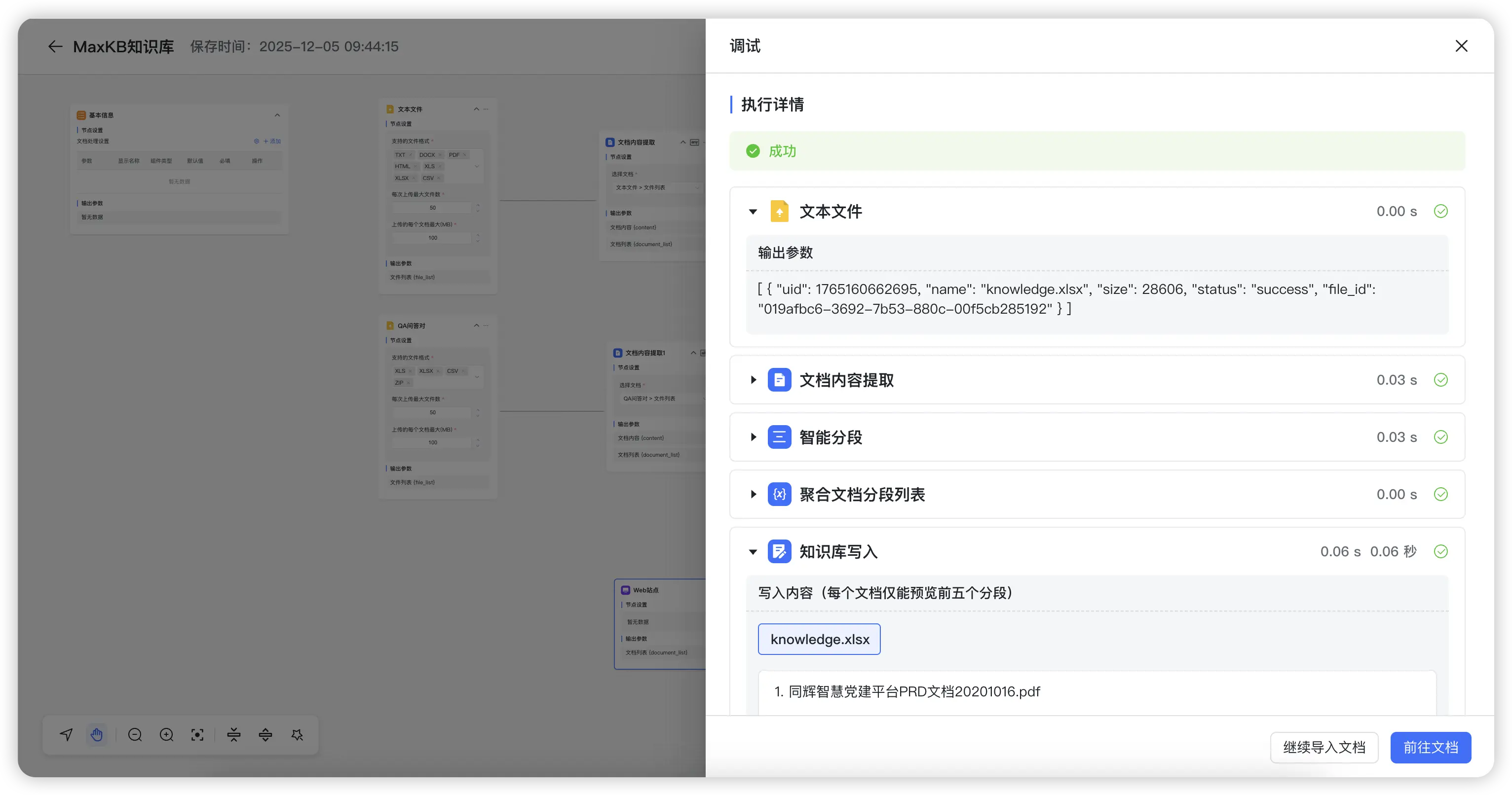Viewport: 1512px width, 795px height.
Task: Expand the 聚合文档分段列表 step
Action: pyautogui.click(x=753, y=495)
